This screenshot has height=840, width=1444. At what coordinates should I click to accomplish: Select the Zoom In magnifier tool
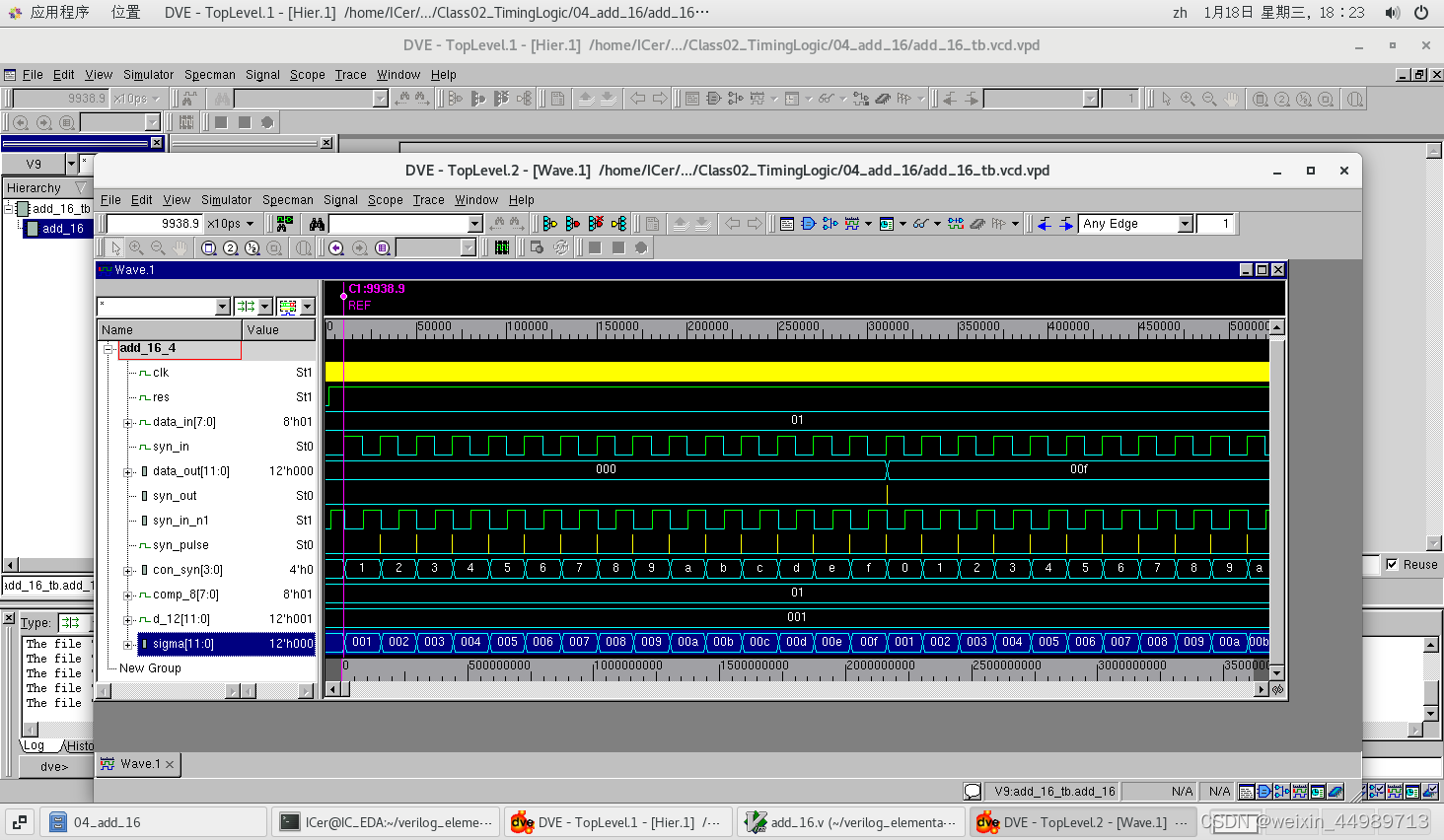tap(136, 248)
